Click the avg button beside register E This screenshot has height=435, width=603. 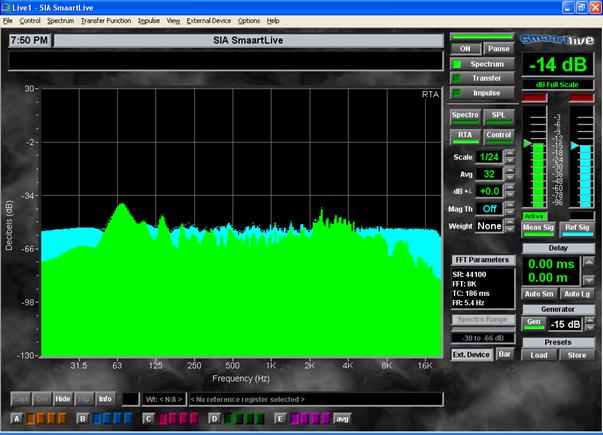(341, 418)
